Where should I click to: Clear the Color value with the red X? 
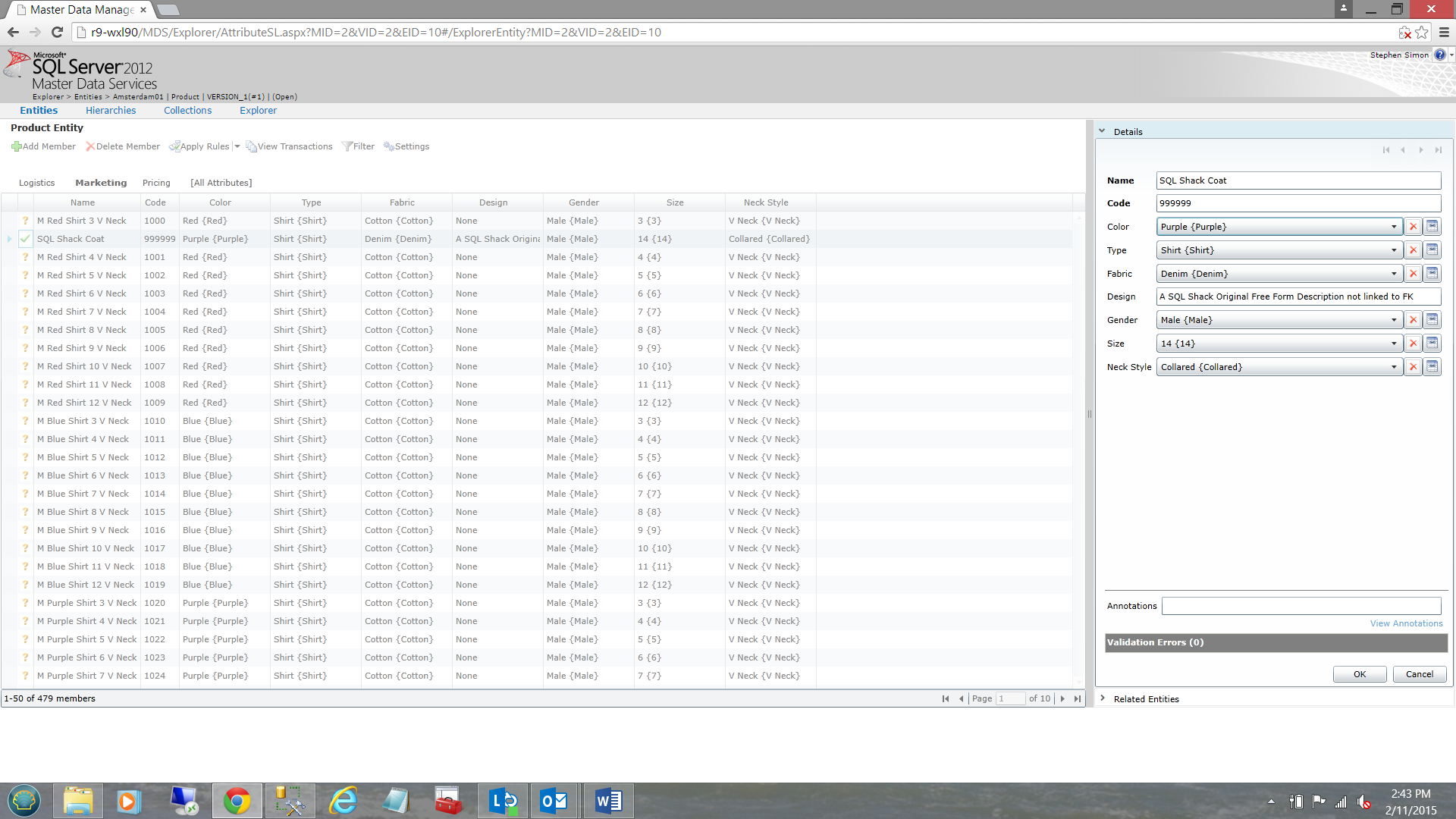click(x=1413, y=227)
